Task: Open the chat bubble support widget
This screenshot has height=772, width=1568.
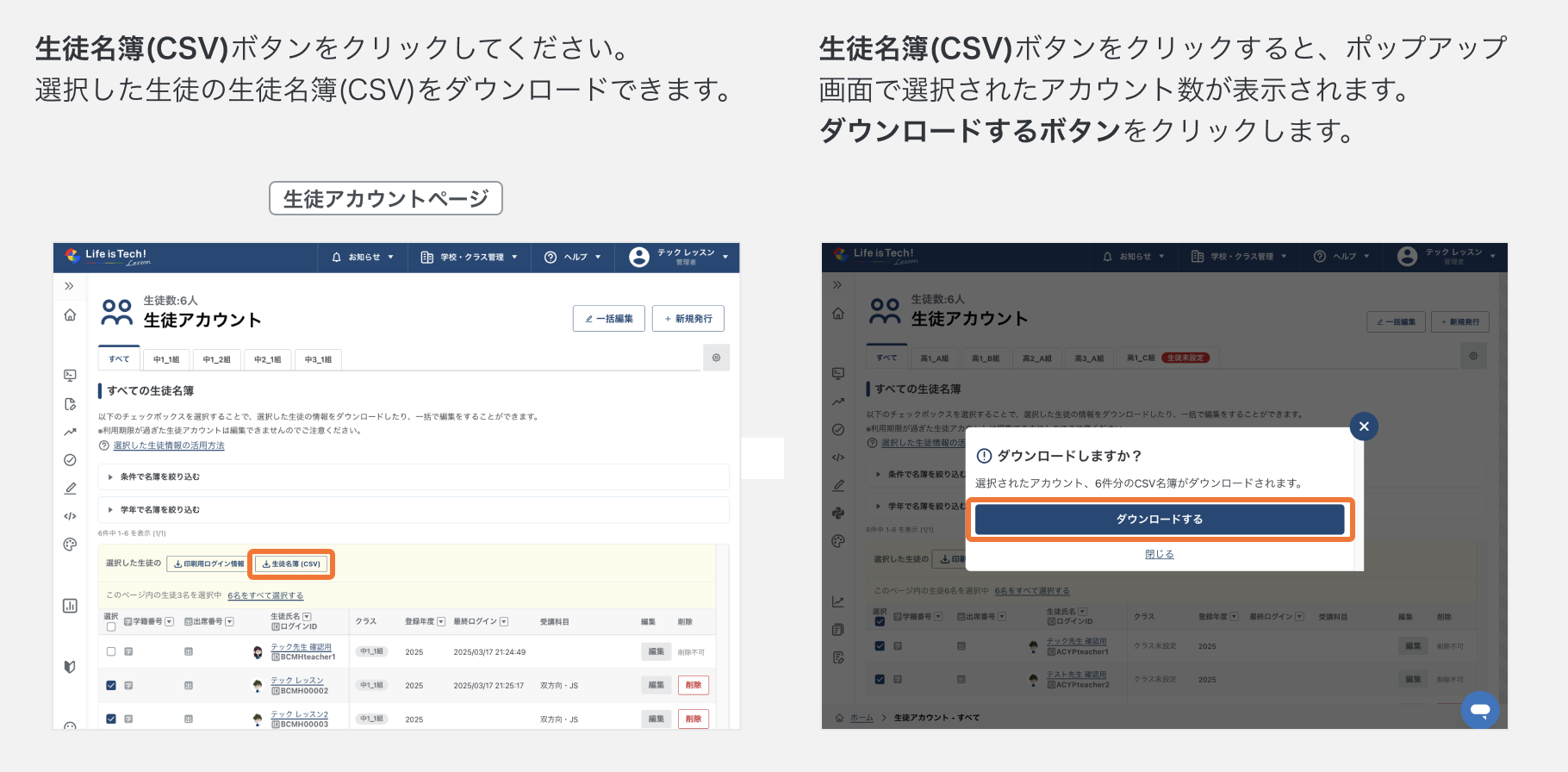Action: click(1480, 710)
